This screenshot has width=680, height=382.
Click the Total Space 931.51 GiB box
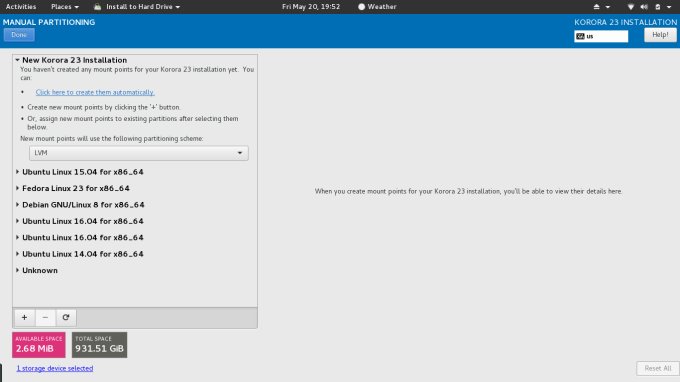99,345
